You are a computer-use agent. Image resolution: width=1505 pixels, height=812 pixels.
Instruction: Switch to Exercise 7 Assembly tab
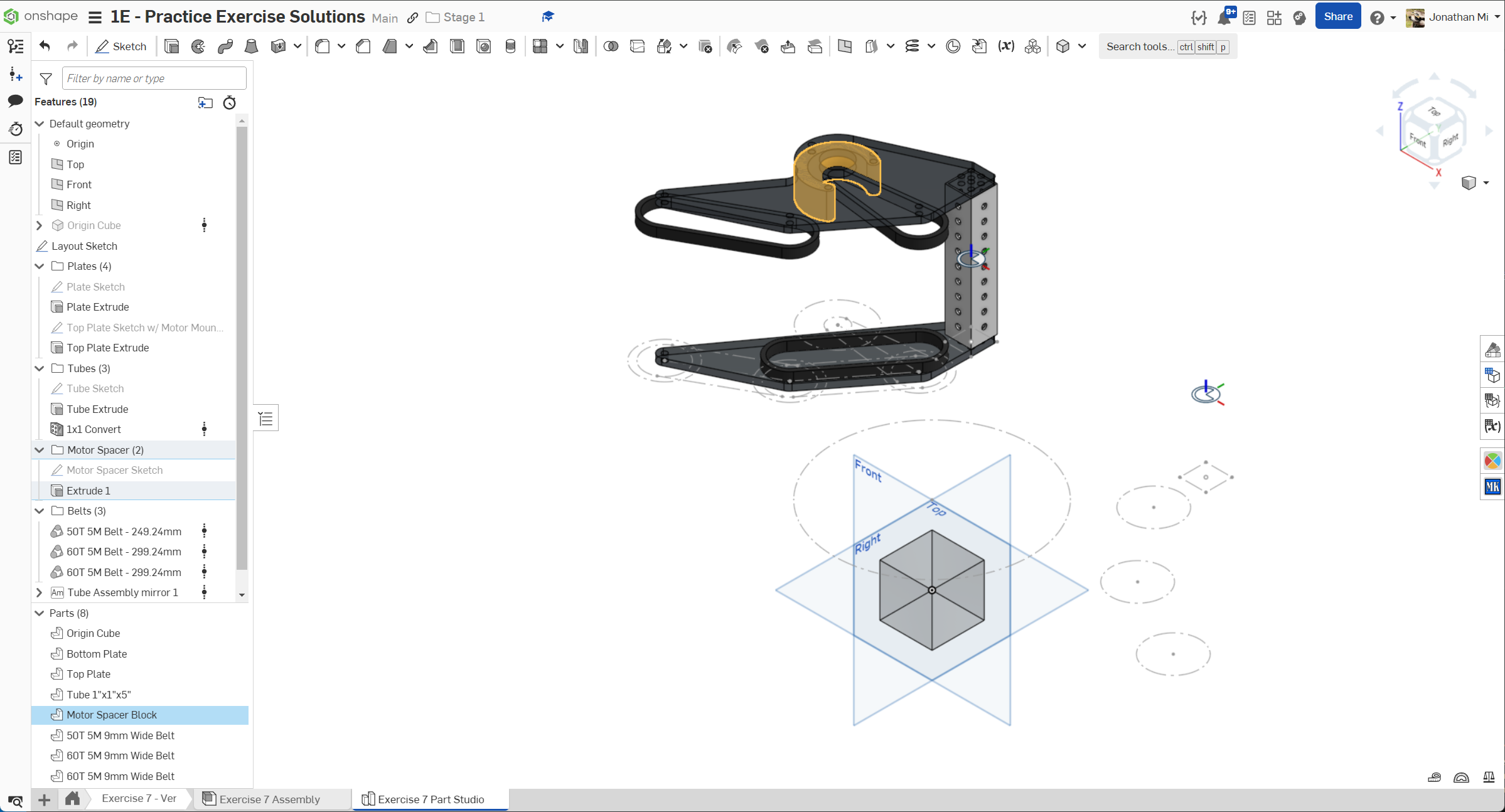[x=269, y=799]
